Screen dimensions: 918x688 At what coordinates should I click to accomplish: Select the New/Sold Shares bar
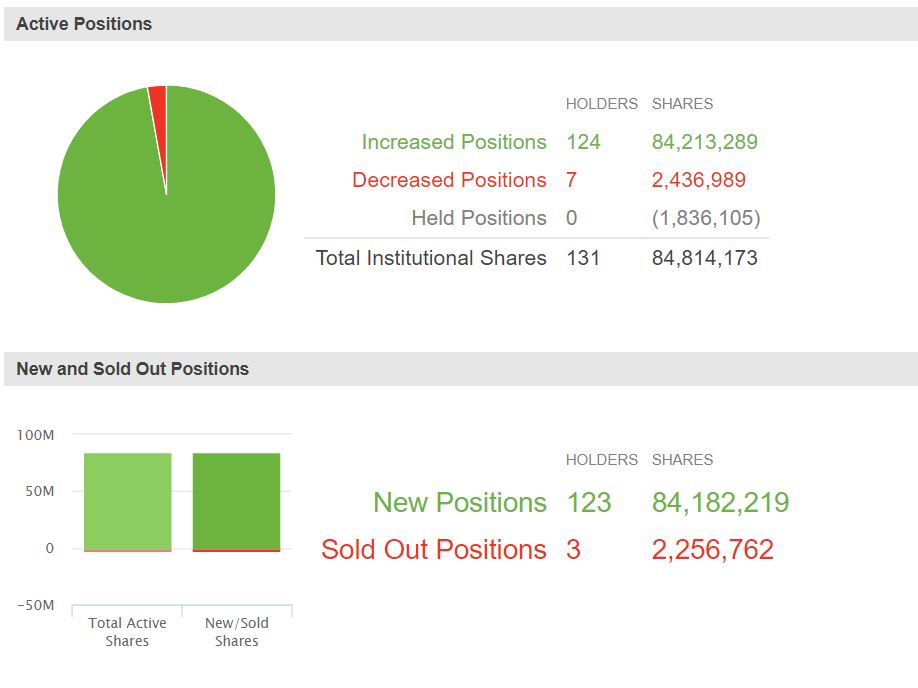[236, 500]
